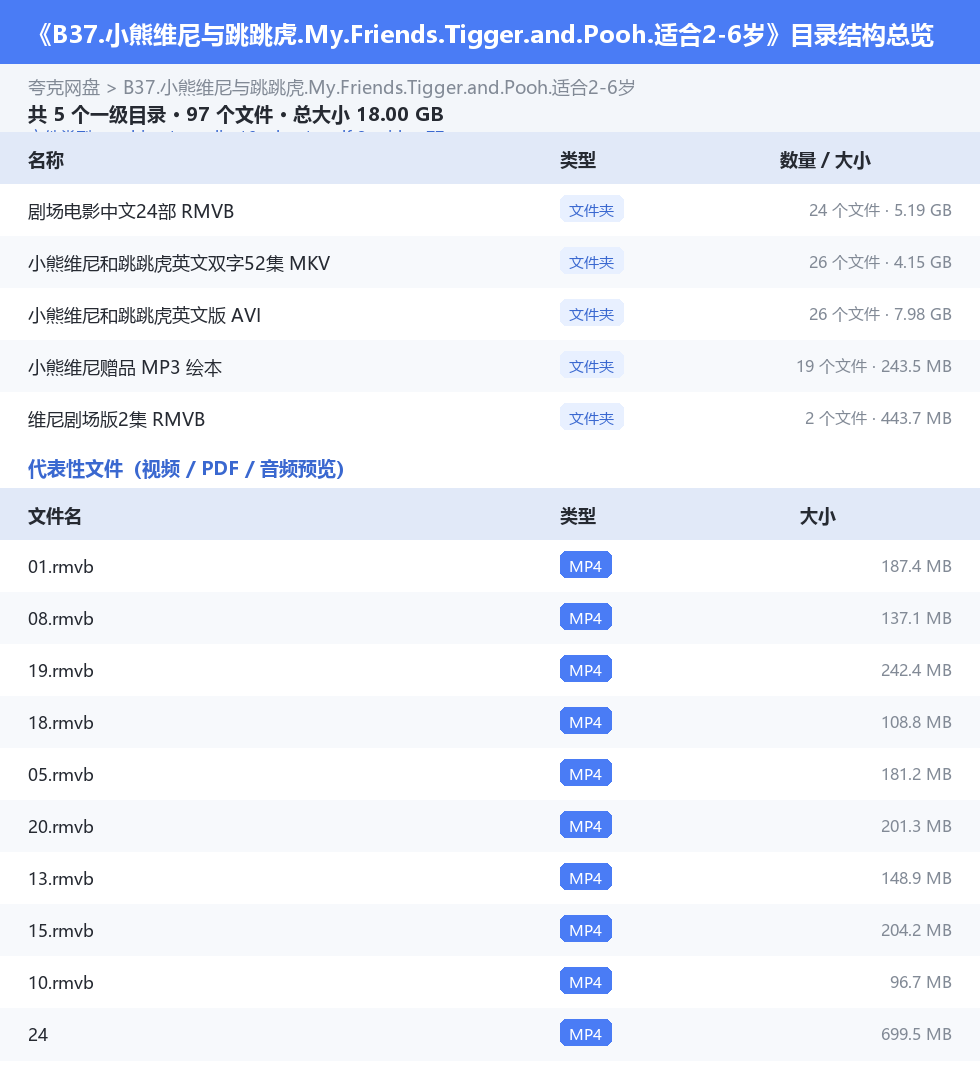
Task: Select the value 2 个文件 · 443.7 MB
Action: [x=878, y=419]
